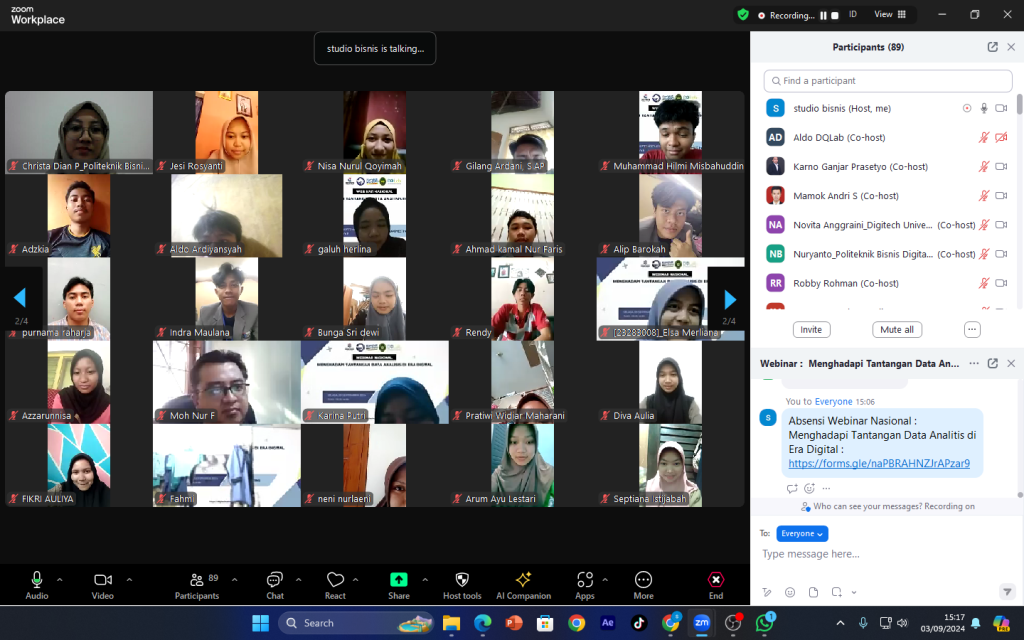Open Windows Start menu
The width and height of the screenshot is (1024, 640).
260,623
